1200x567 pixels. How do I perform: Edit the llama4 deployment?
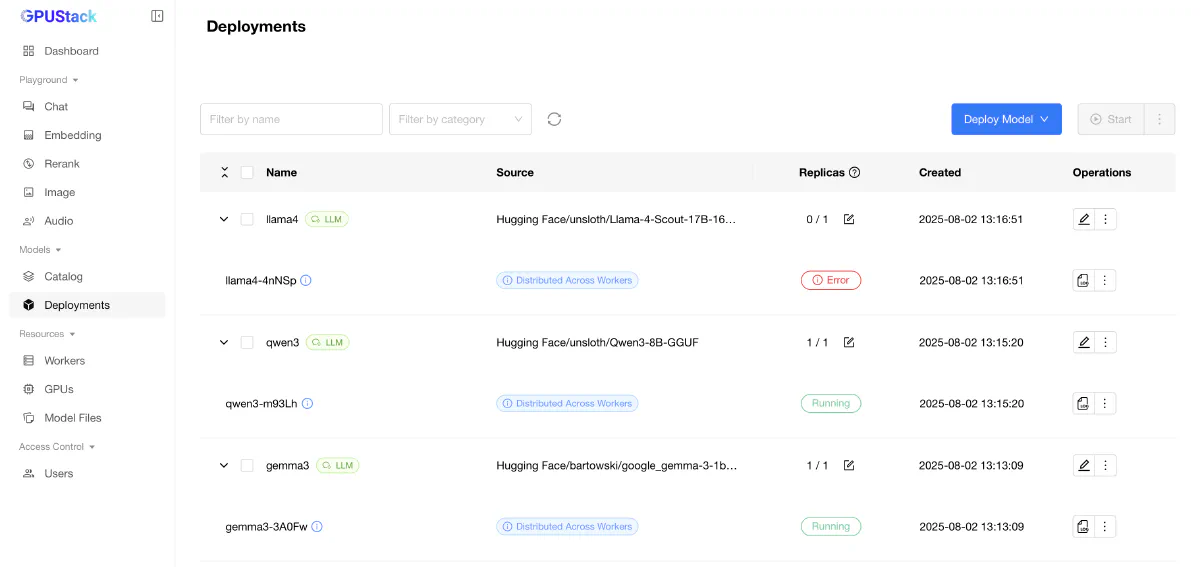(1084, 219)
